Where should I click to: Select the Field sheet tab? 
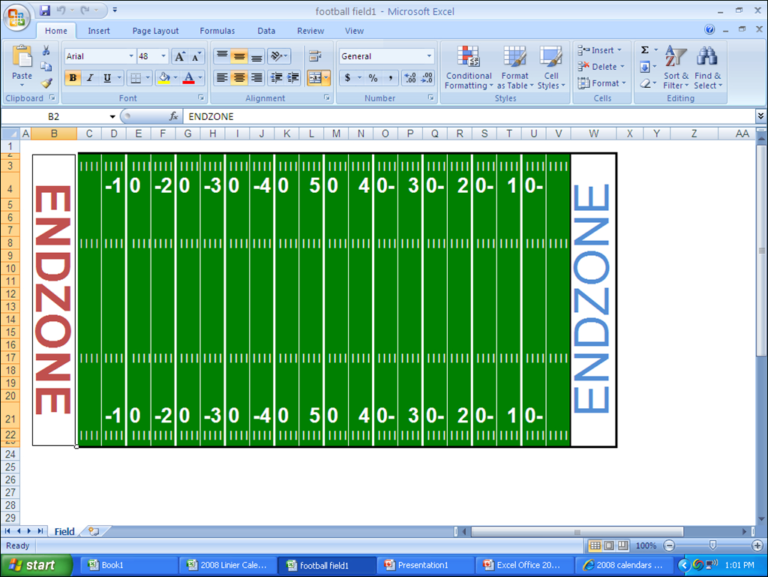tap(64, 531)
